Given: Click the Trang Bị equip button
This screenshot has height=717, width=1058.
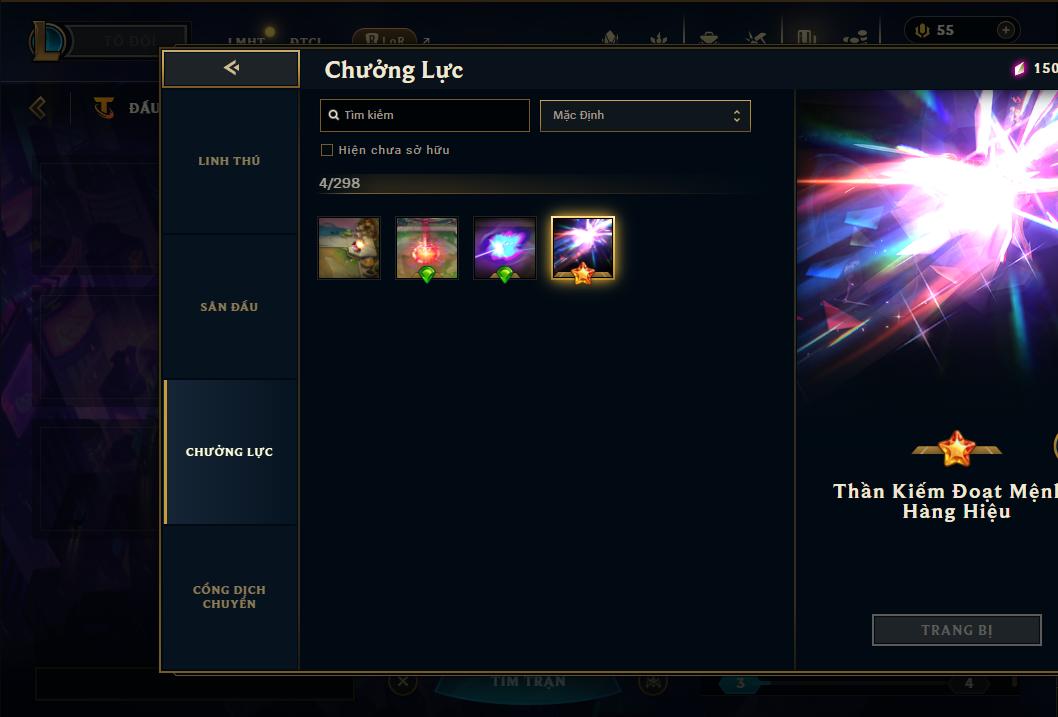Looking at the screenshot, I should [957, 630].
